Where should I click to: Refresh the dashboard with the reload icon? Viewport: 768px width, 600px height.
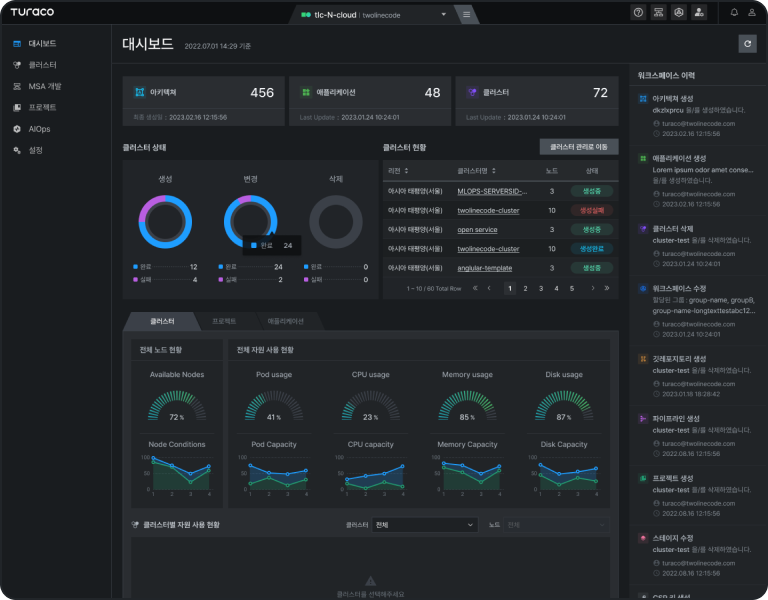(x=747, y=43)
